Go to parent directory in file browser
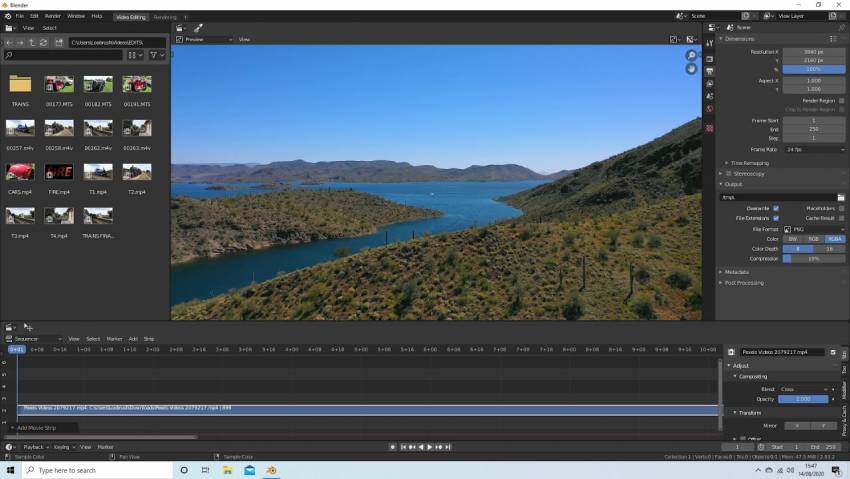850x479 pixels. click(31, 42)
